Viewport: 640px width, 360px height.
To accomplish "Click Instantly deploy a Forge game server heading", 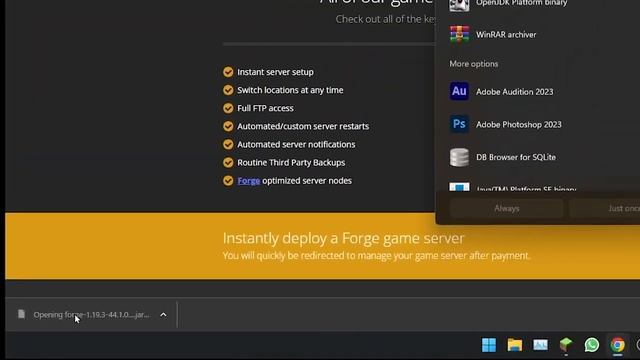I will [343, 238].
